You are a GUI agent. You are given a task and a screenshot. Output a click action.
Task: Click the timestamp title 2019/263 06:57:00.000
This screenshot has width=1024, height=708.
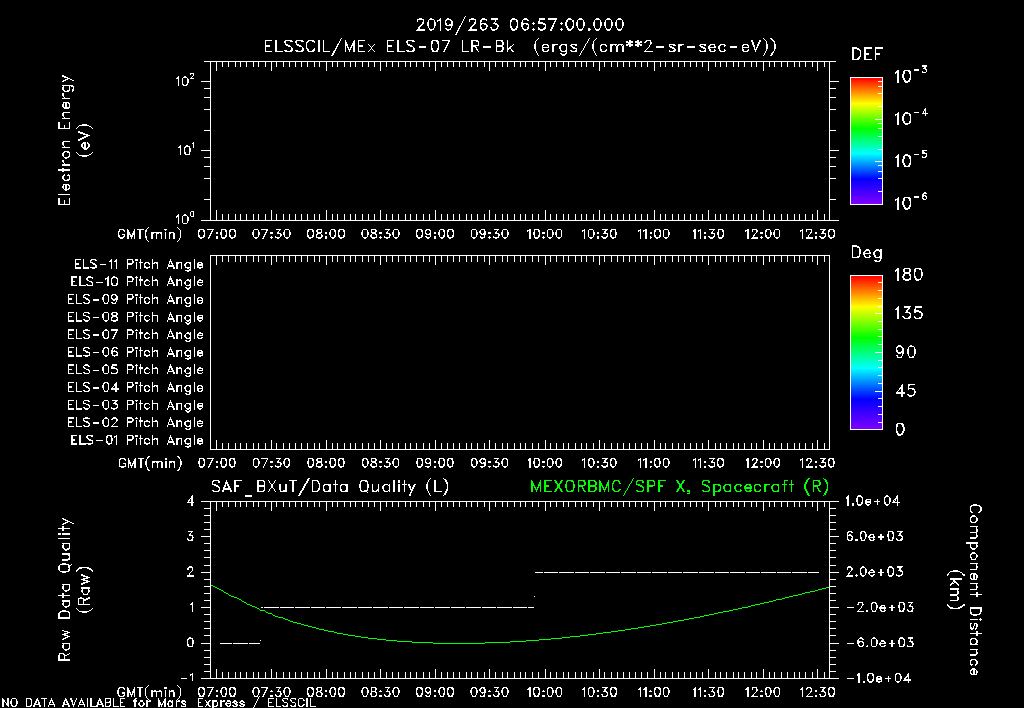click(x=520, y=25)
